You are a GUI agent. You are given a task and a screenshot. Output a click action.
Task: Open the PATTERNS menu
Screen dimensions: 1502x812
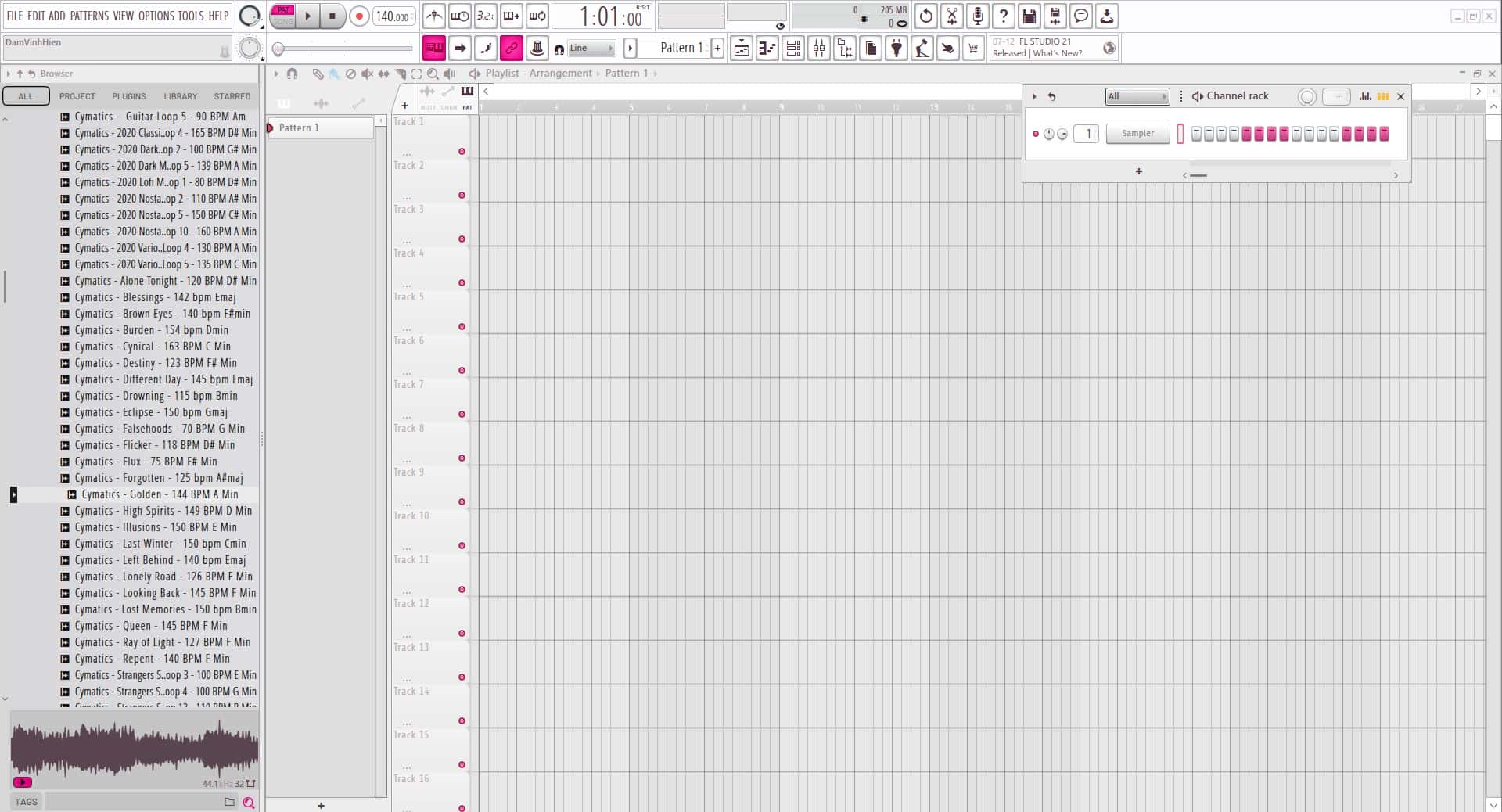(x=89, y=16)
